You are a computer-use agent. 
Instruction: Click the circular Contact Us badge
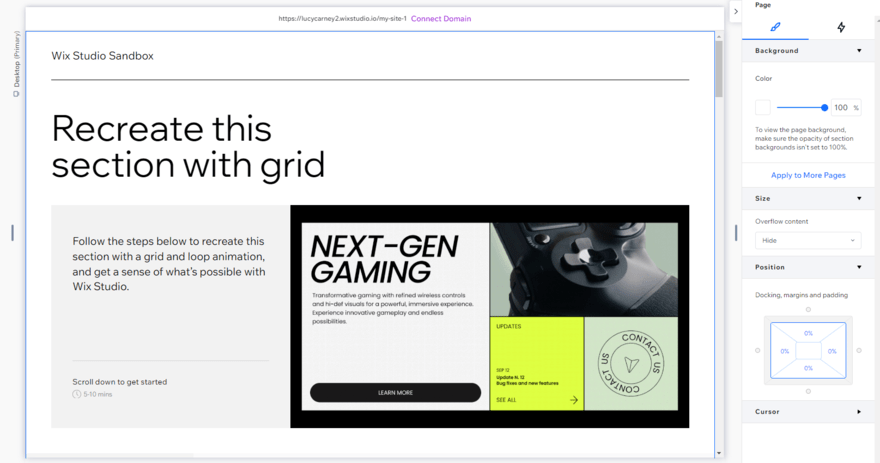(x=630, y=364)
